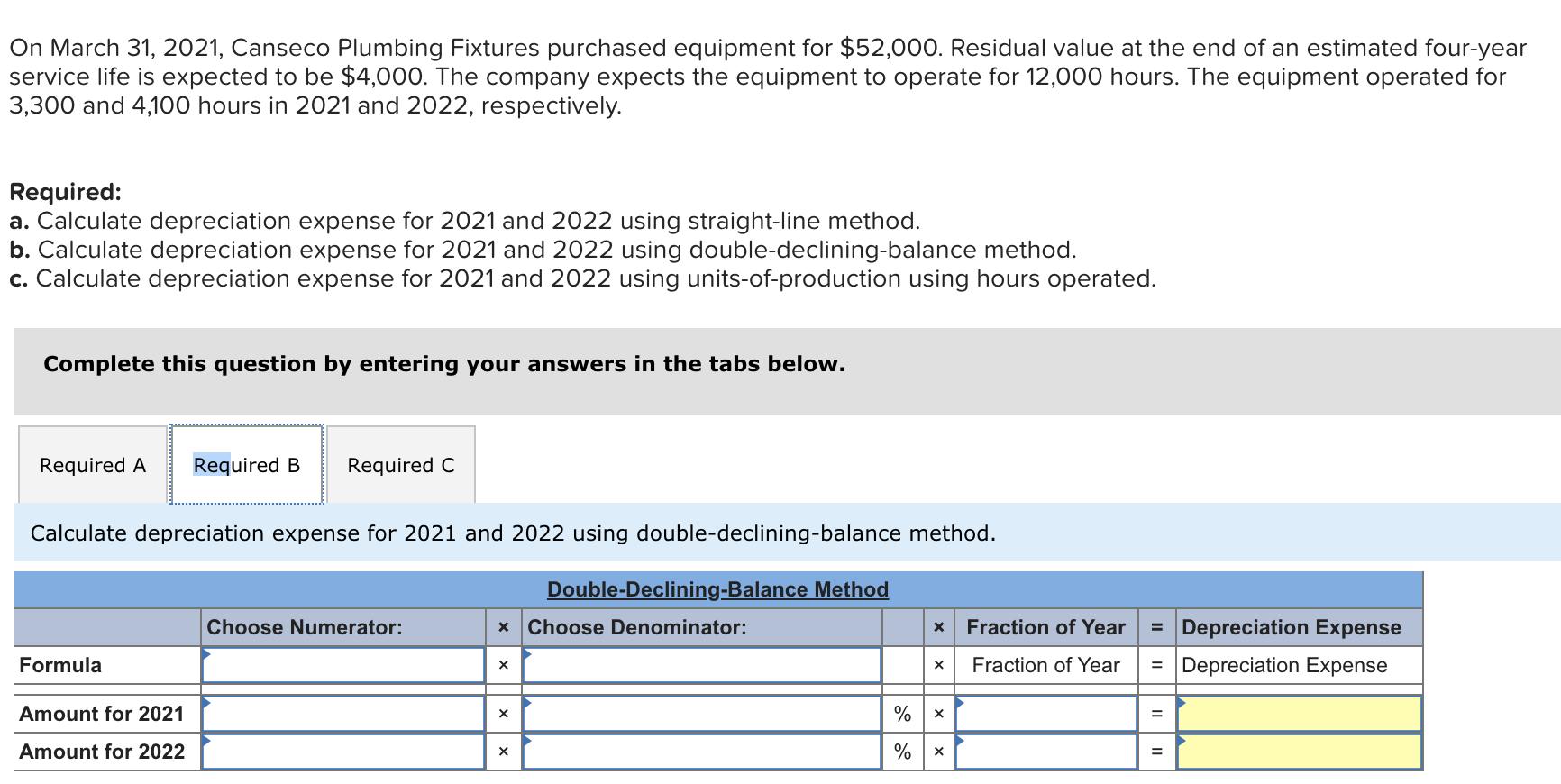Screen dimensions: 1561x784
Task: Click the yellow Depreciation Expense cell for 2022
Action: 1298,751
